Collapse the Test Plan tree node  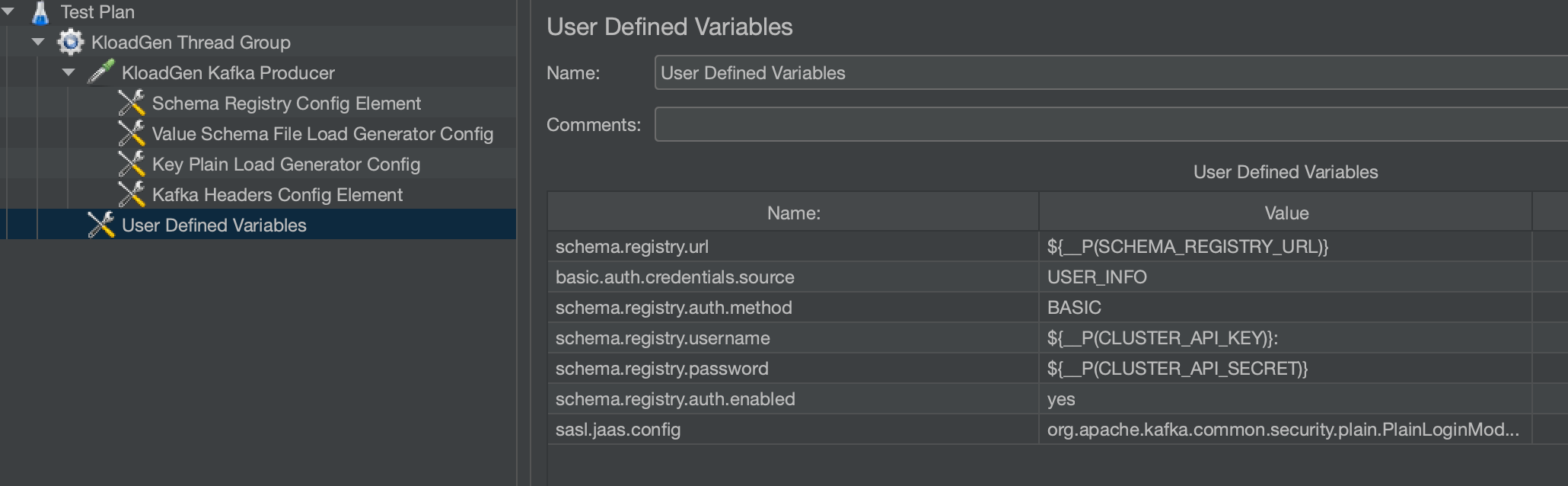pyautogui.click(x=8, y=11)
